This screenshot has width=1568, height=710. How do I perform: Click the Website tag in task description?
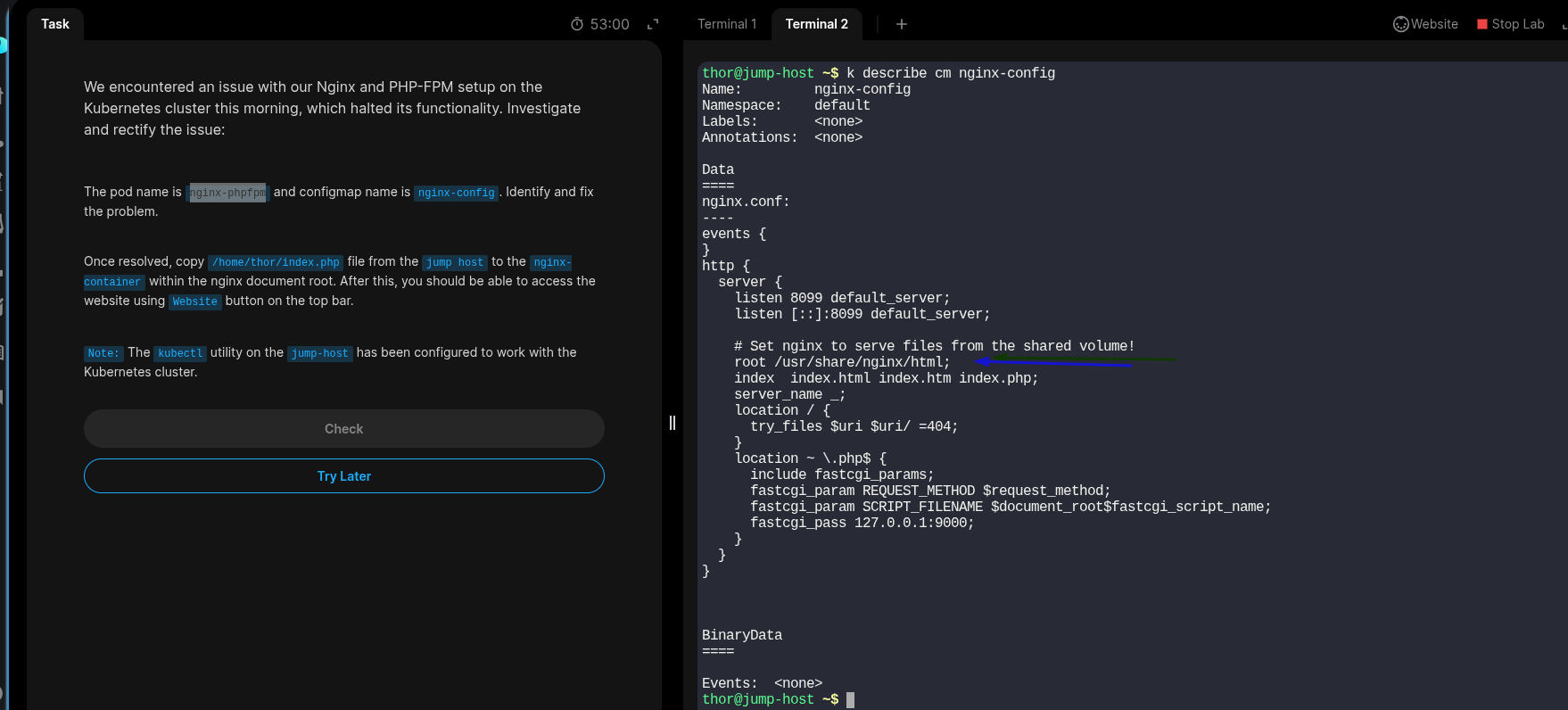pos(194,301)
